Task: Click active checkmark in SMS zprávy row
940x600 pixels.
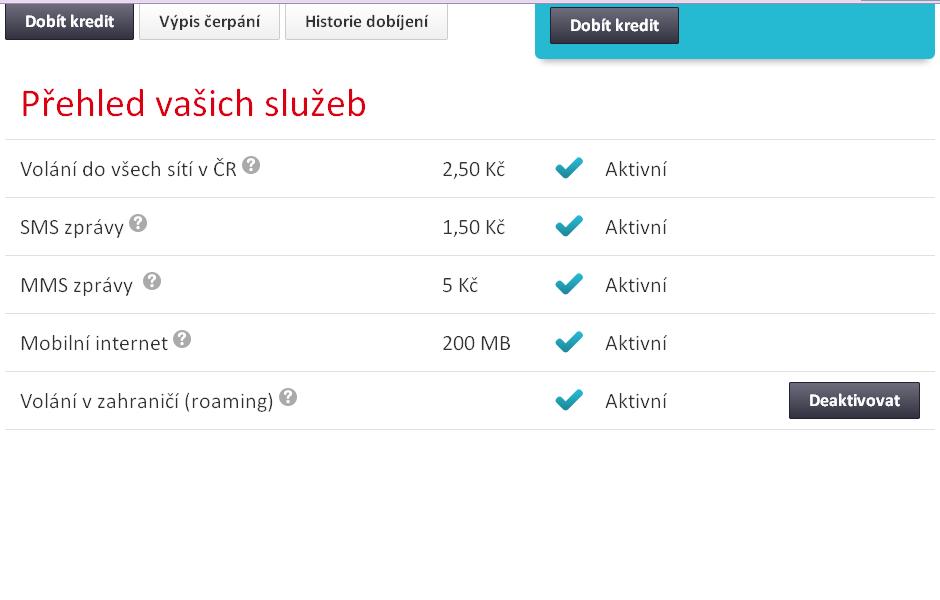Action: 569,227
